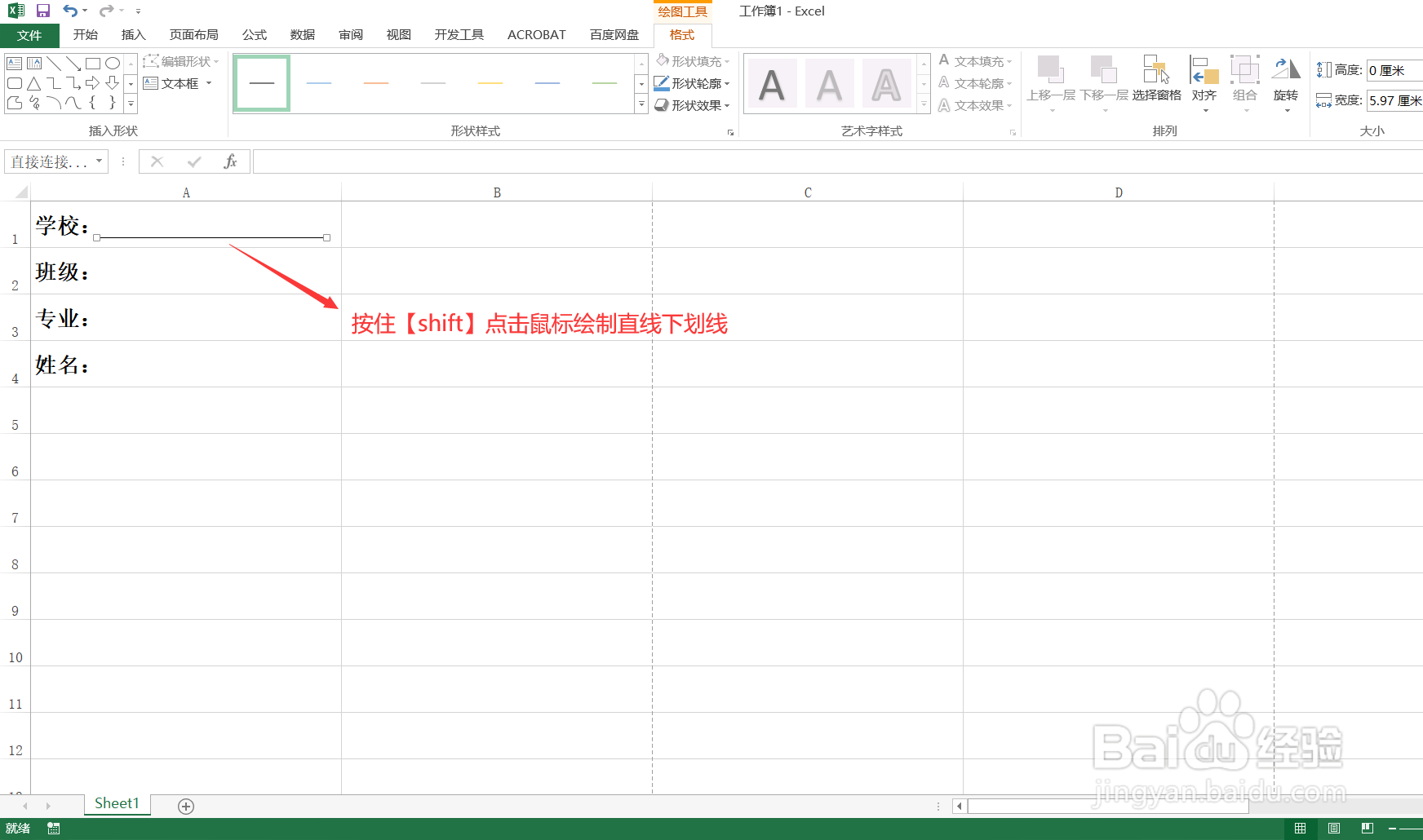This screenshot has width=1423, height=840.
Task: Pick the rectangle shape in the gallery
Action: pos(93,63)
